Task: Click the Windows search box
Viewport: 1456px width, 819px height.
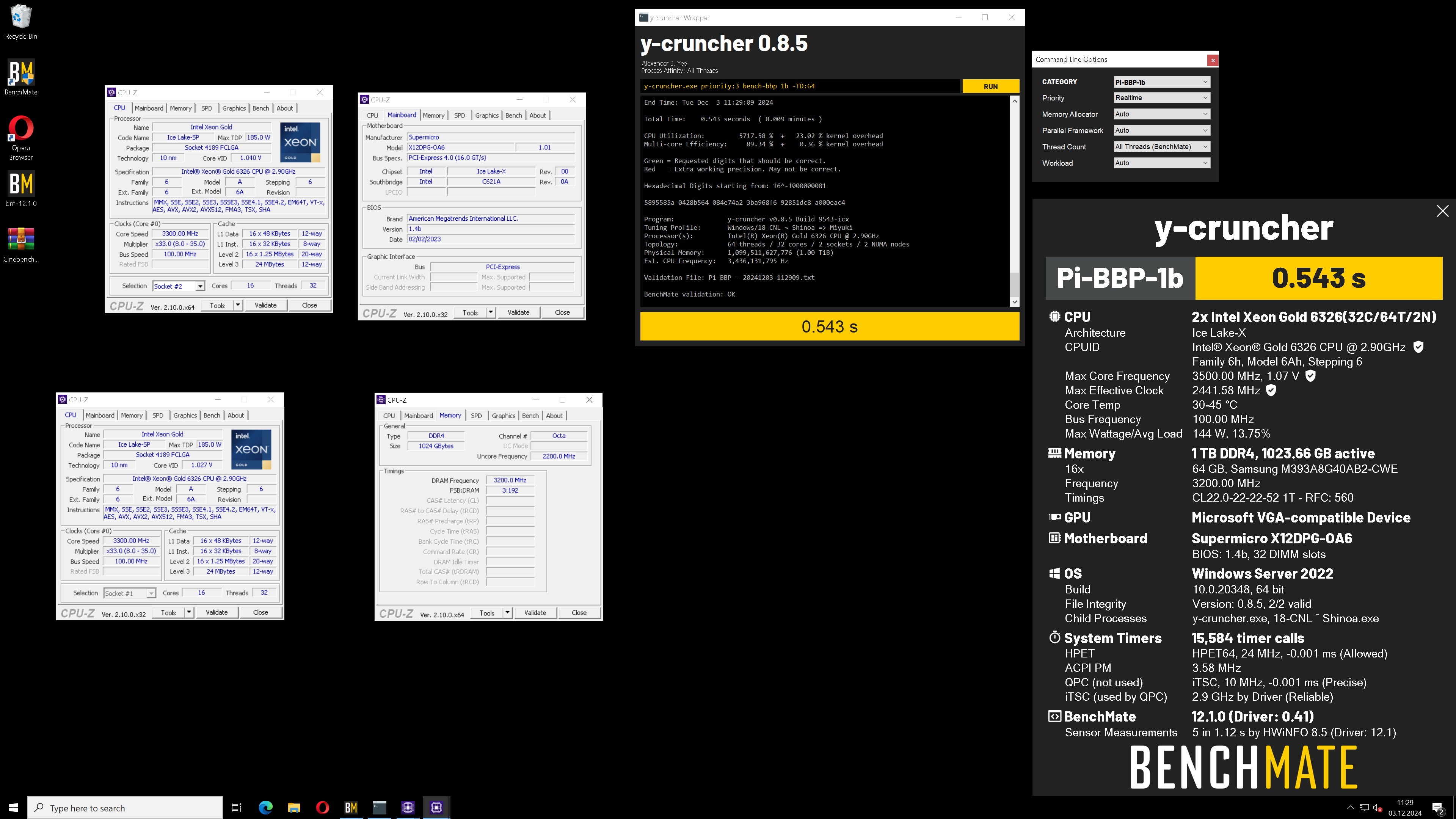Action: (x=125, y=808)
